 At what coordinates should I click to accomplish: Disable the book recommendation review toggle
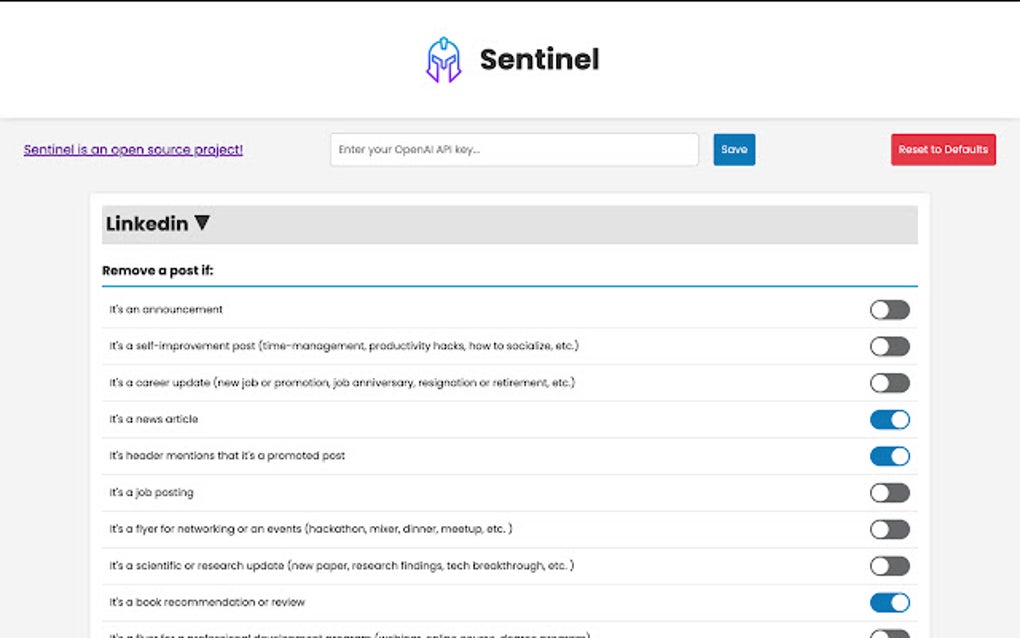889,602
